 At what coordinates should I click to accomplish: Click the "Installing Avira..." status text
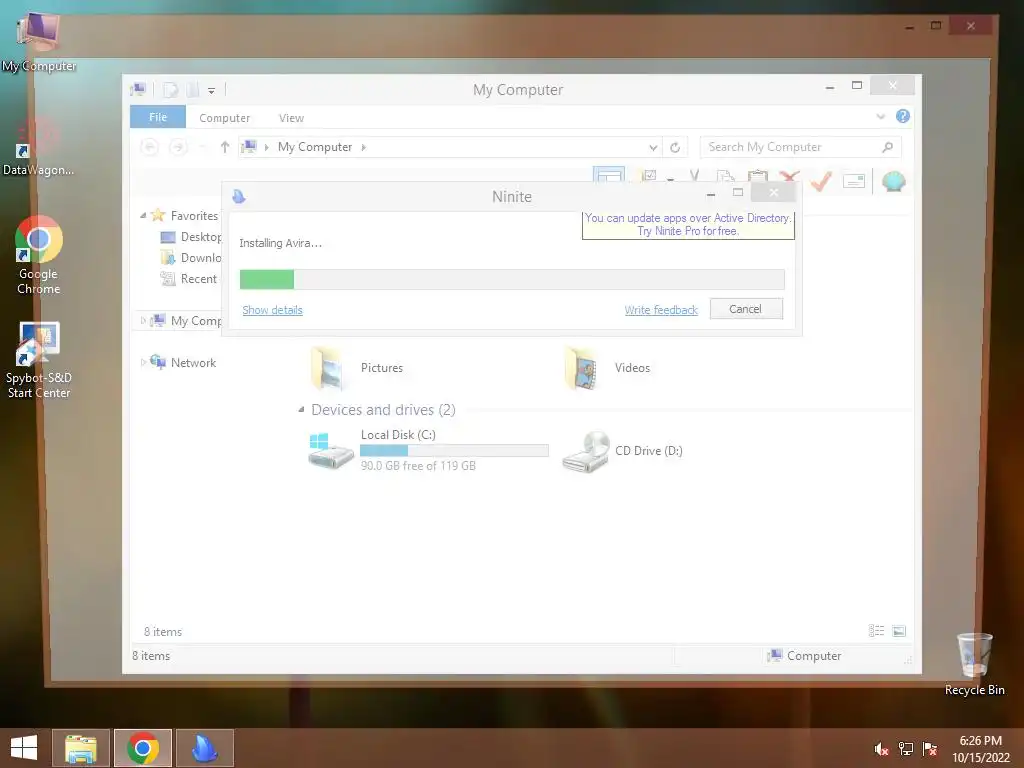(281, 244)
